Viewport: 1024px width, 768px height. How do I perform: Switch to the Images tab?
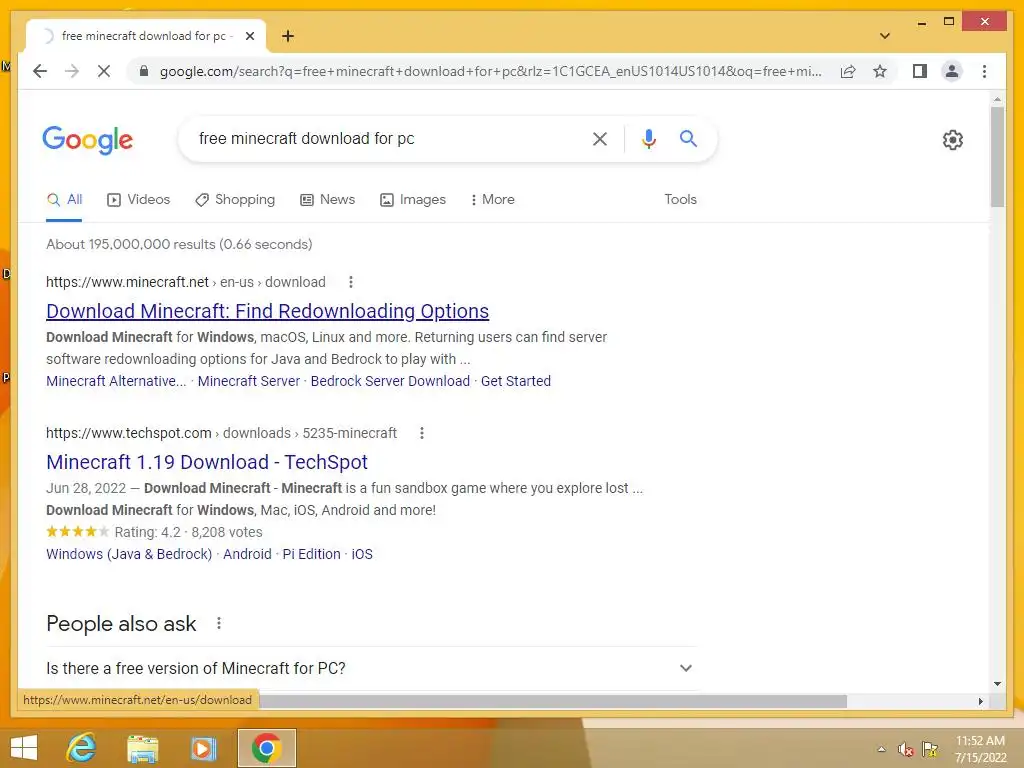click(x=413, y=199)
